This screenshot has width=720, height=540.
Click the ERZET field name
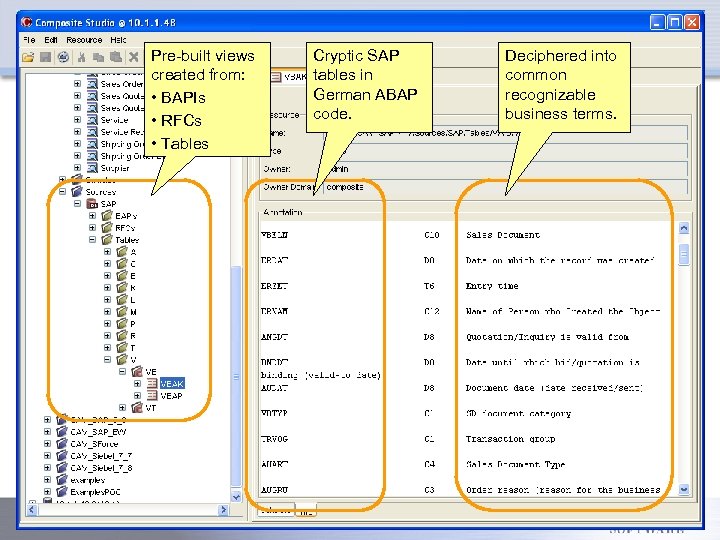(x=274, y=286)
